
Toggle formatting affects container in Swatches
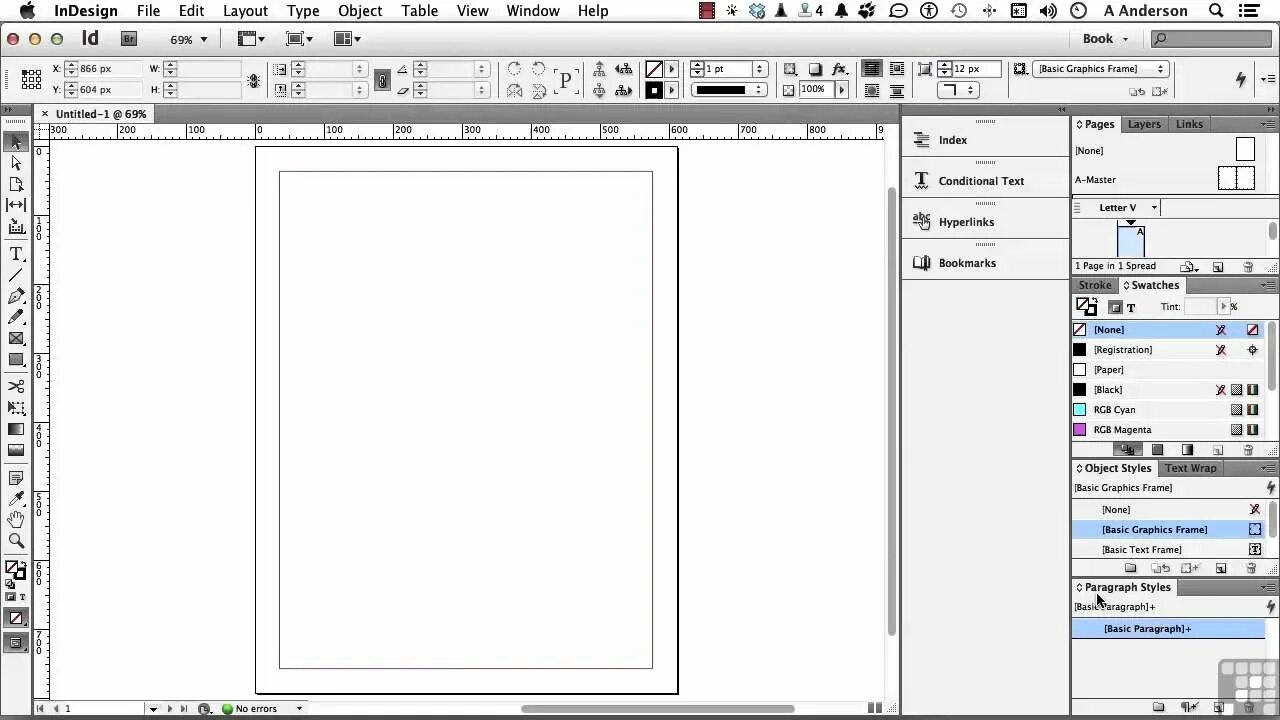coord(1116,307)
